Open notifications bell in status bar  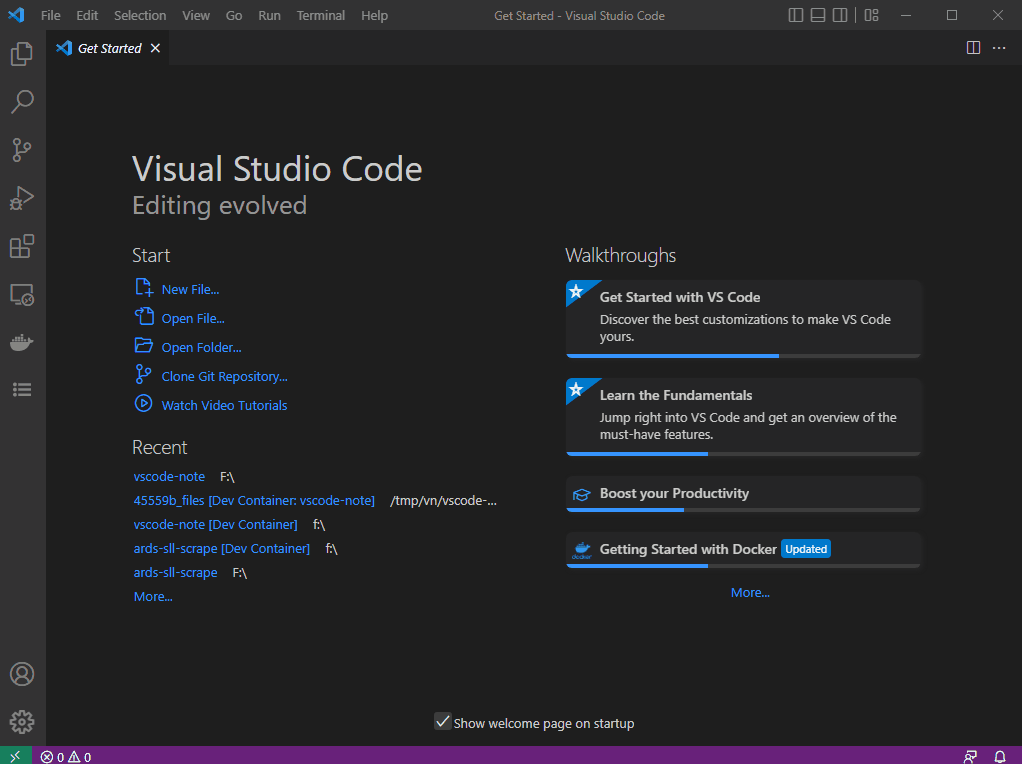point(1000,757)
